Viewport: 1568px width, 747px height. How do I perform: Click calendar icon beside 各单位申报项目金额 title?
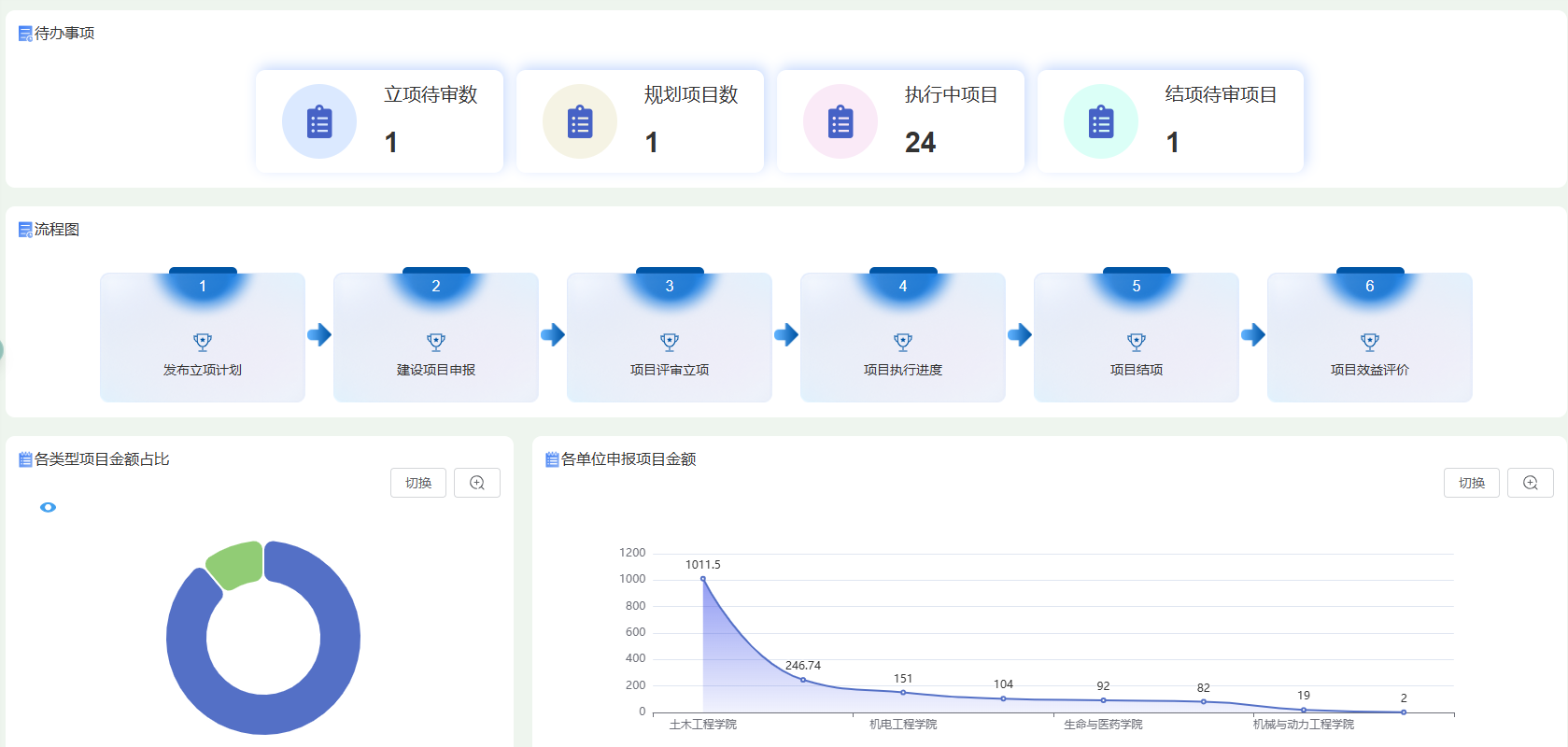552,459
